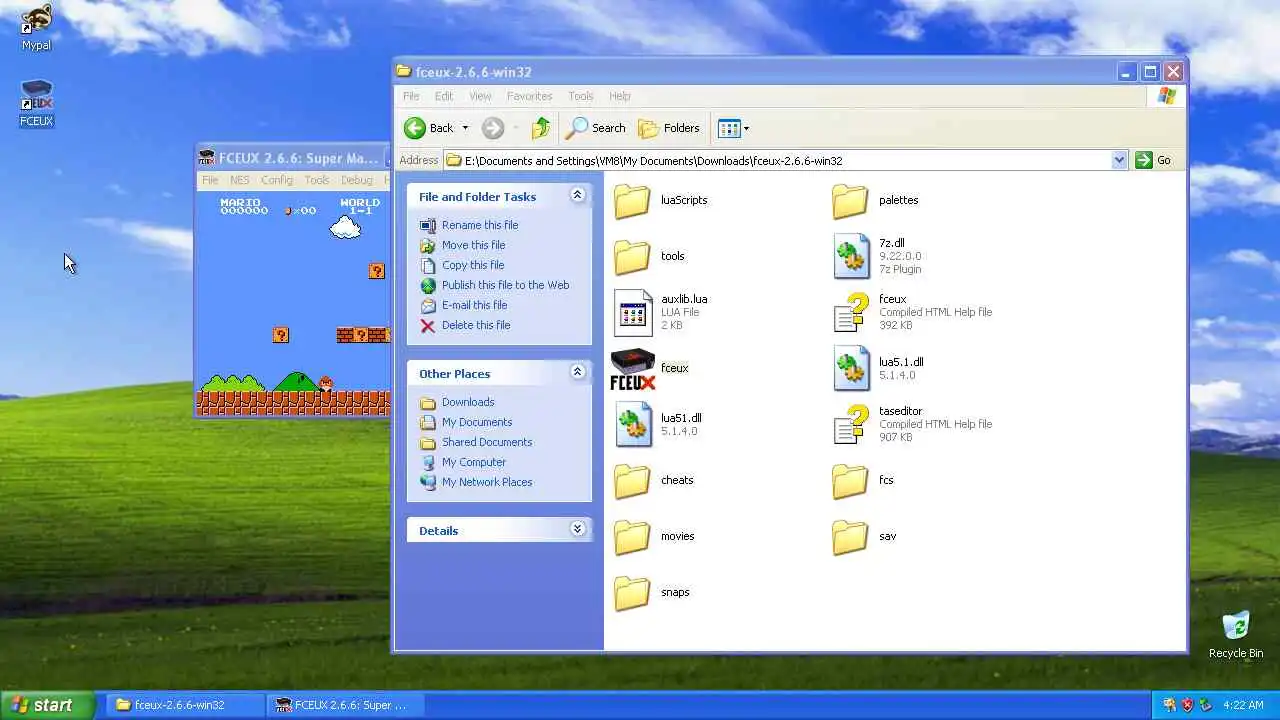Select the fcs folder icon

[850, 481]
